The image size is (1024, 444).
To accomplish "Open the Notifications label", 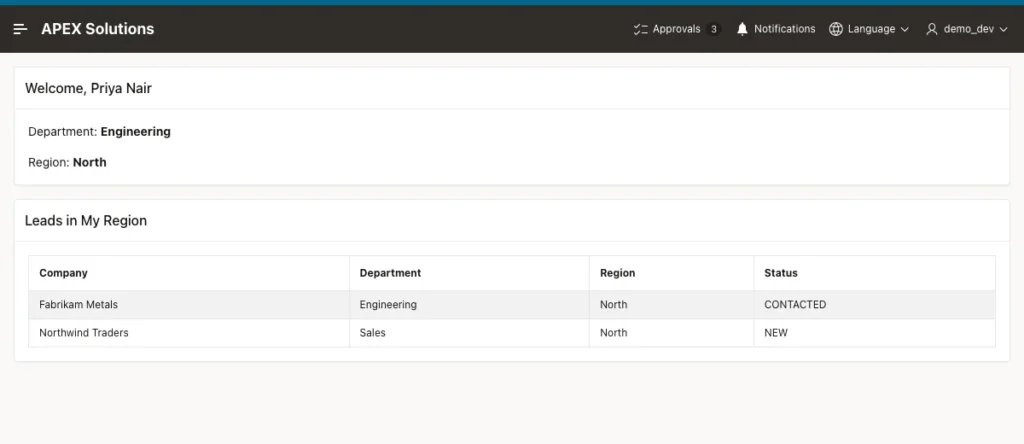I will [x=784, y=29].
